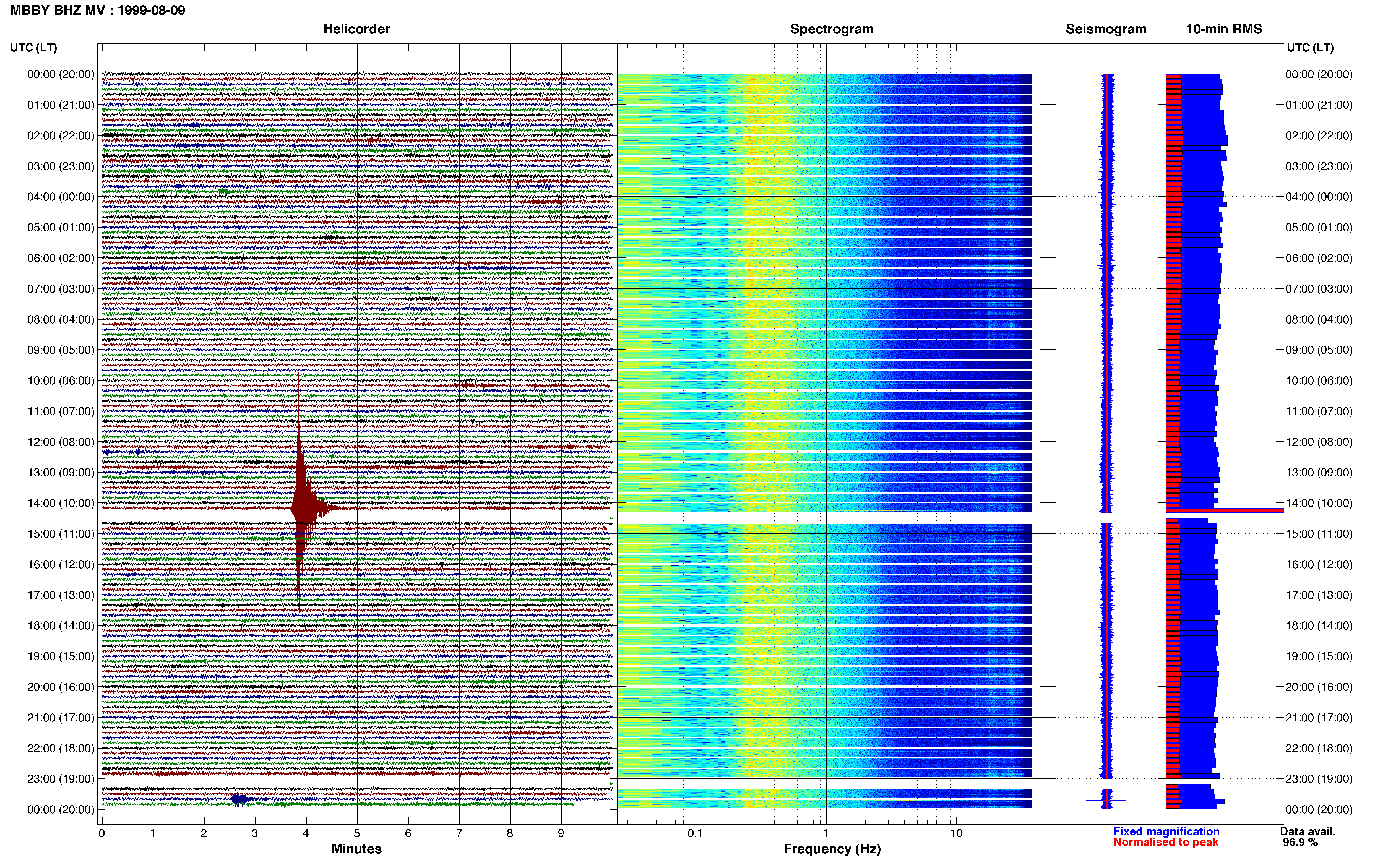Select the Spectrogram panel heading

(832, 29)
